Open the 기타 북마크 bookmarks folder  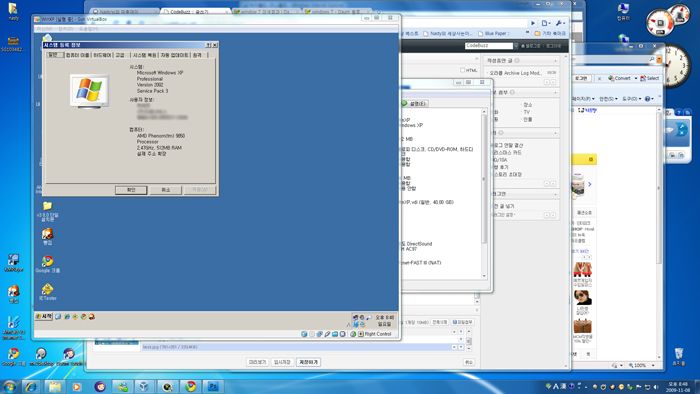(550, 33)
